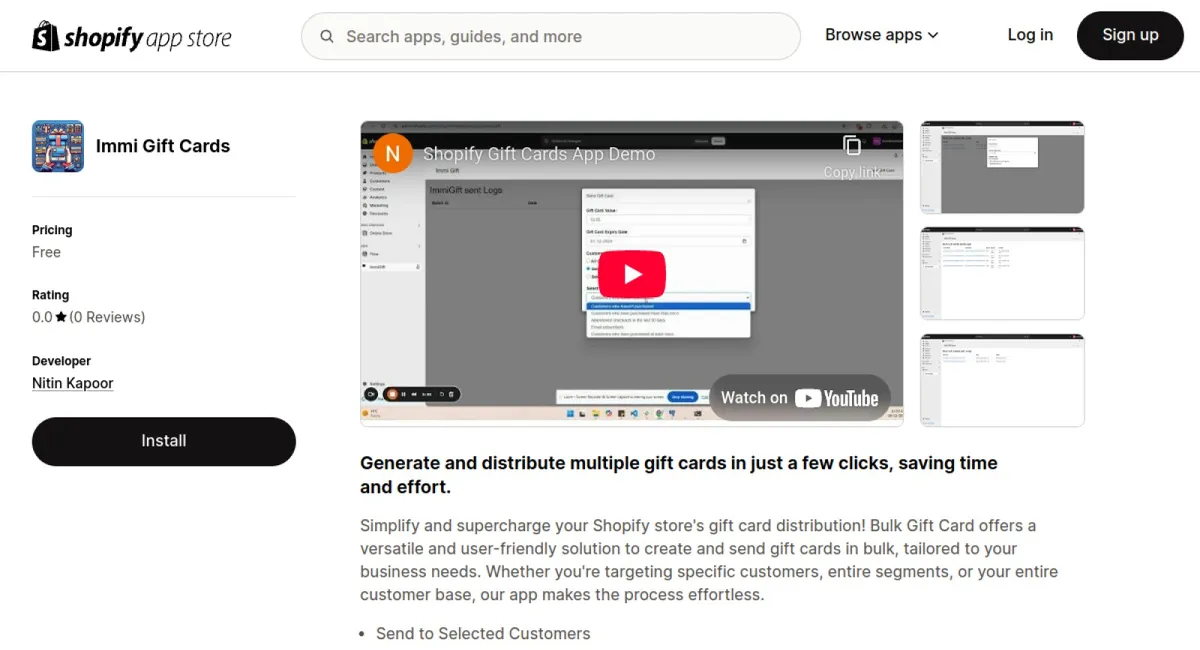Open the Shopify Gift Cards App Demo title link
1200x650 pixels.
pos(539,154)
